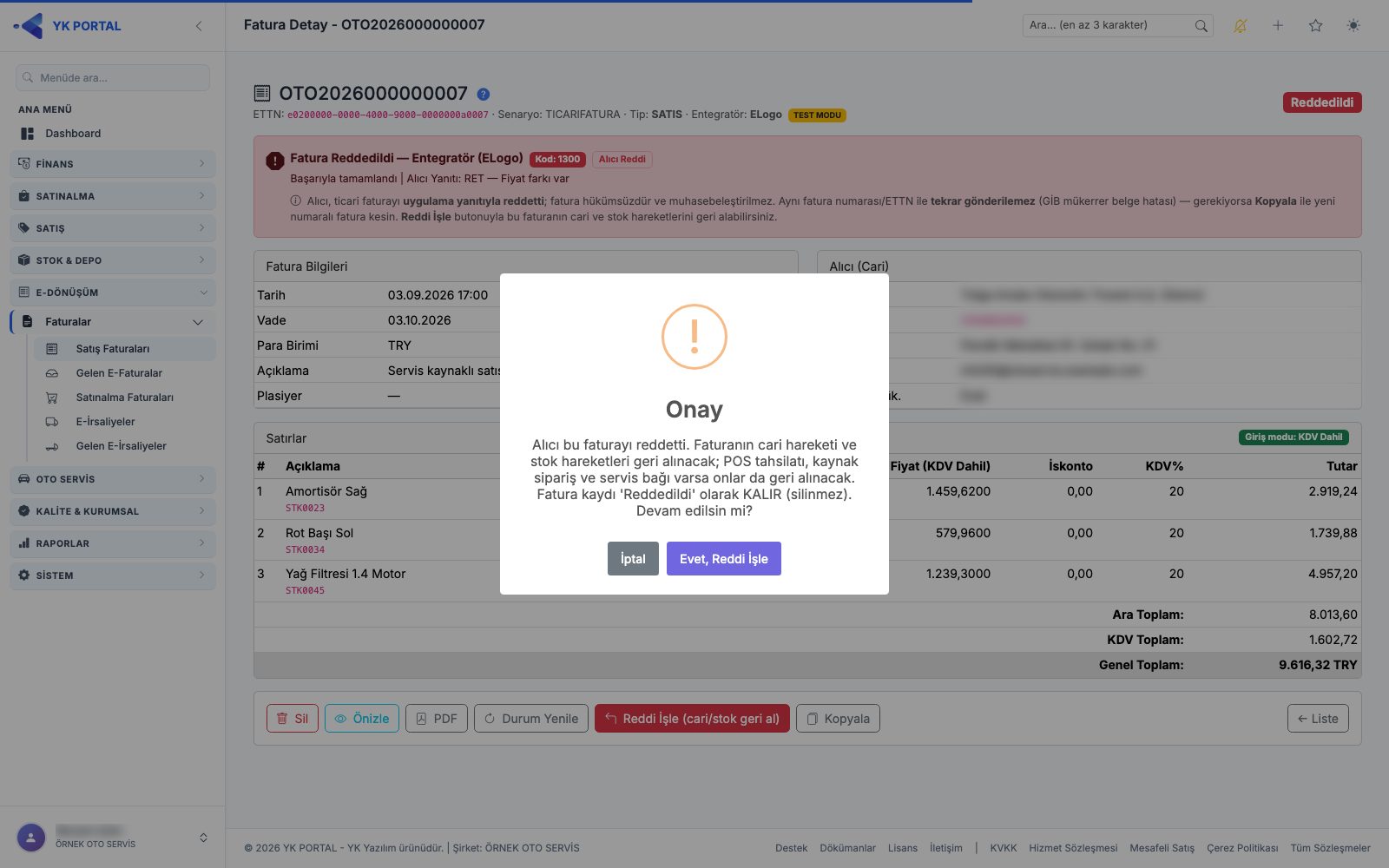
Task: Expand the FİNANS menu section
Action: pyautogui.click(x=113, y=164)
